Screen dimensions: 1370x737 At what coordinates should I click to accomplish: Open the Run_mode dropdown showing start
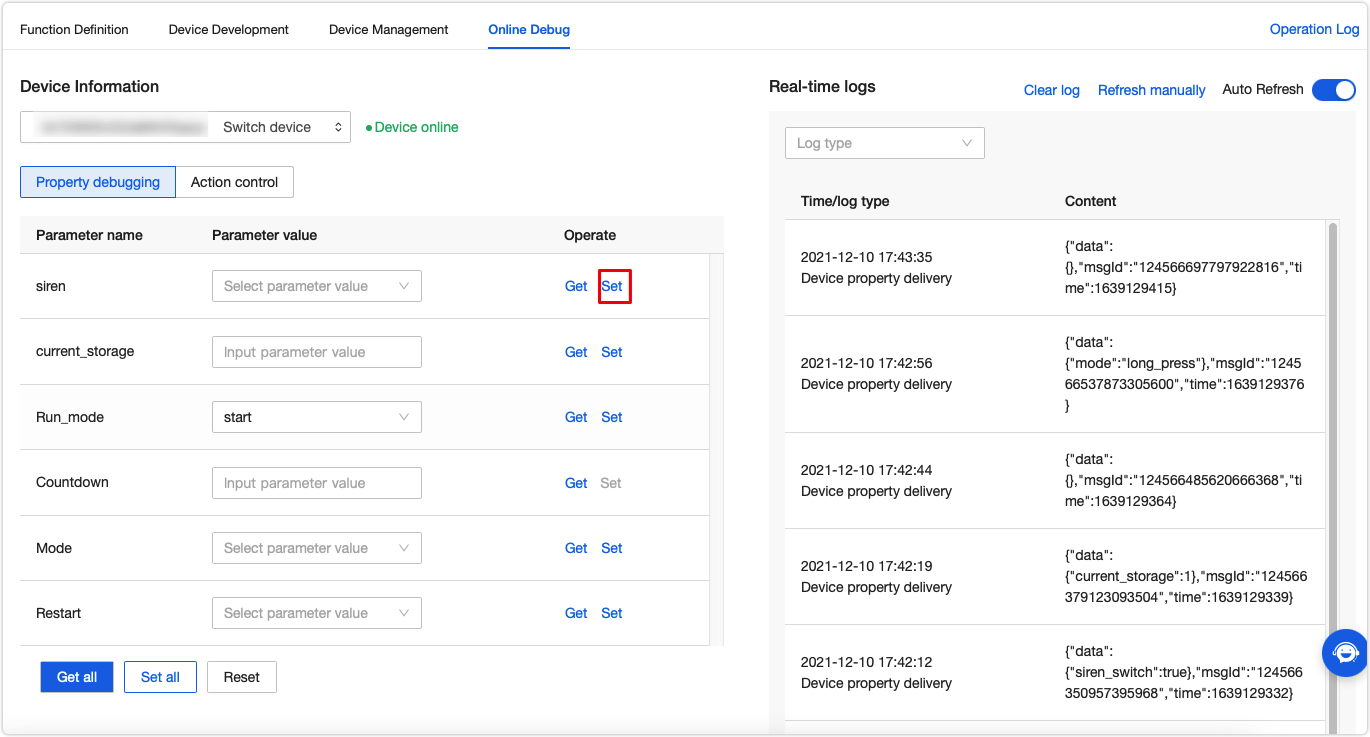[x=316, y=417]
